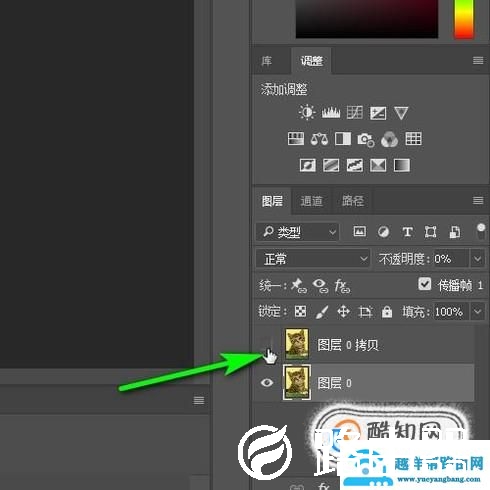Toggle the 传播帧 1 checkbox
490x490 pixels.
pyautogui.click(x=425, y=284)
